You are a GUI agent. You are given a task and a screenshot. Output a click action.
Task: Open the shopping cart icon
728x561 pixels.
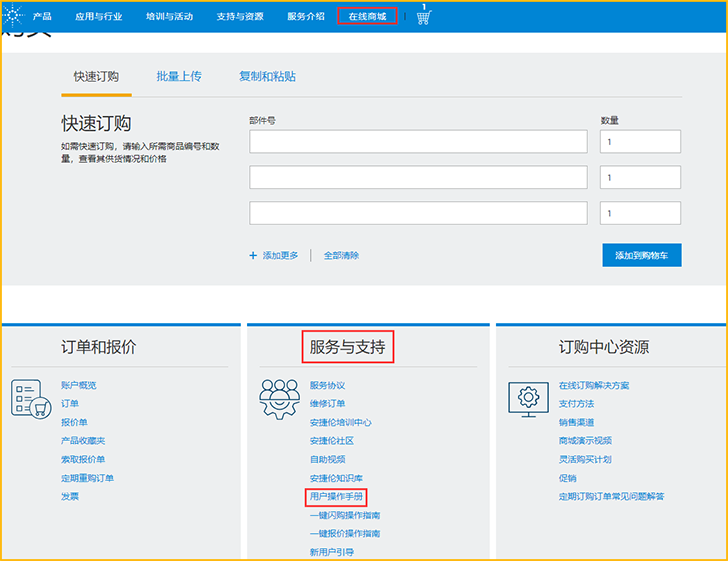pyautogui.click(x=423, y=17)
